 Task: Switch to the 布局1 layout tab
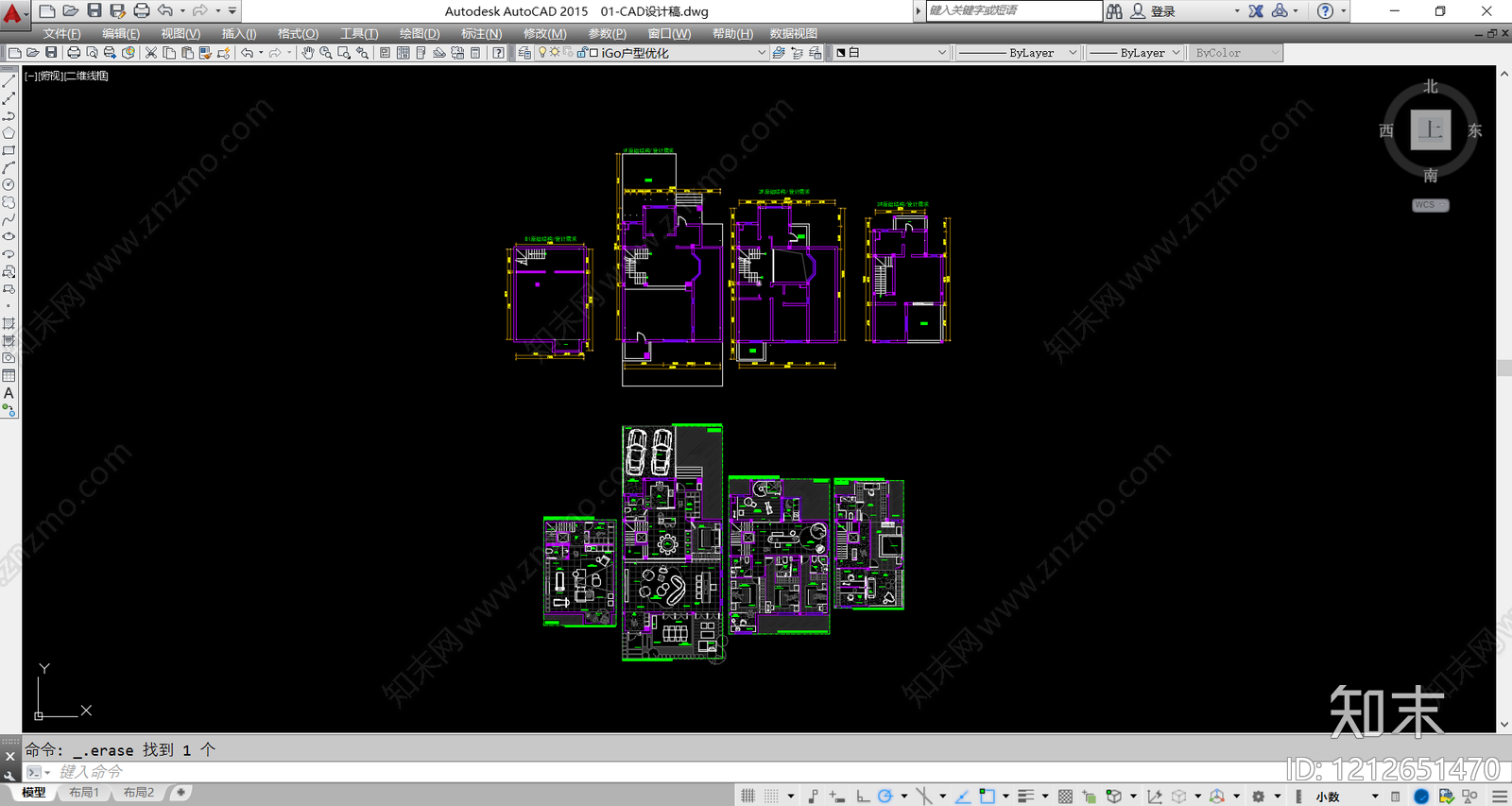point(84,793)
